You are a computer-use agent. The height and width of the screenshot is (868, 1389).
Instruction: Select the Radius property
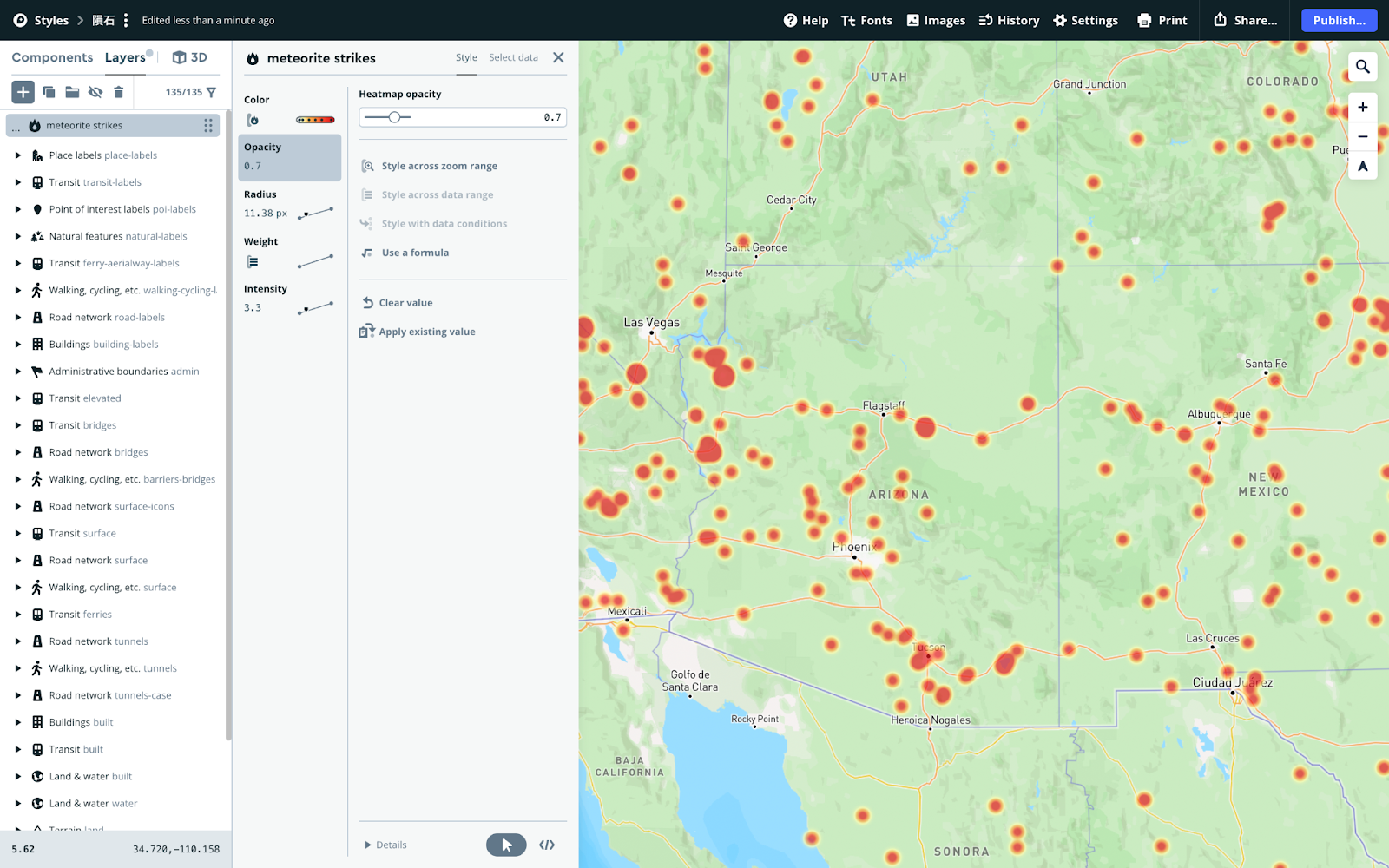pyautogui.click(x=289, y=205)
